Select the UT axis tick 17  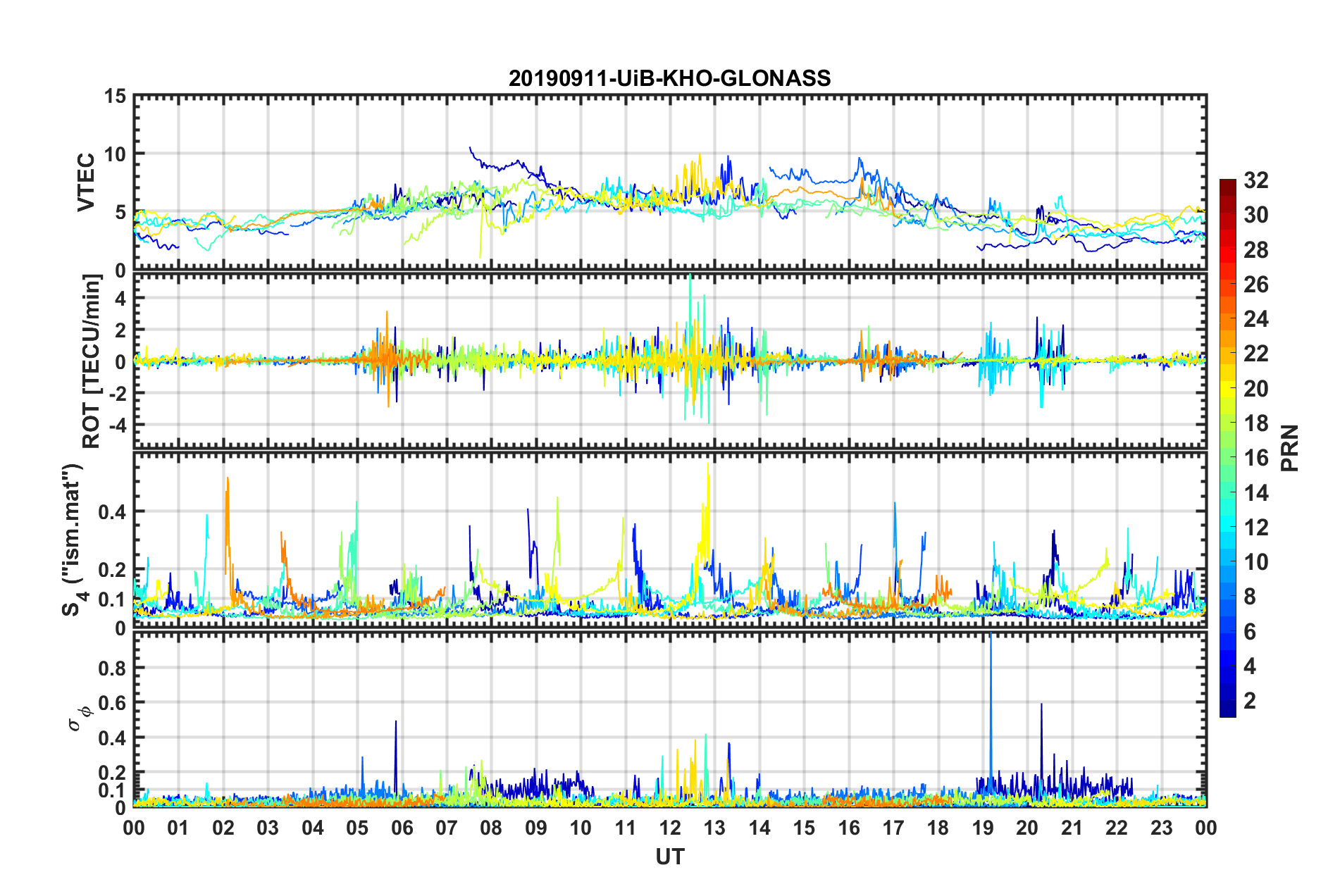point(893,828)
